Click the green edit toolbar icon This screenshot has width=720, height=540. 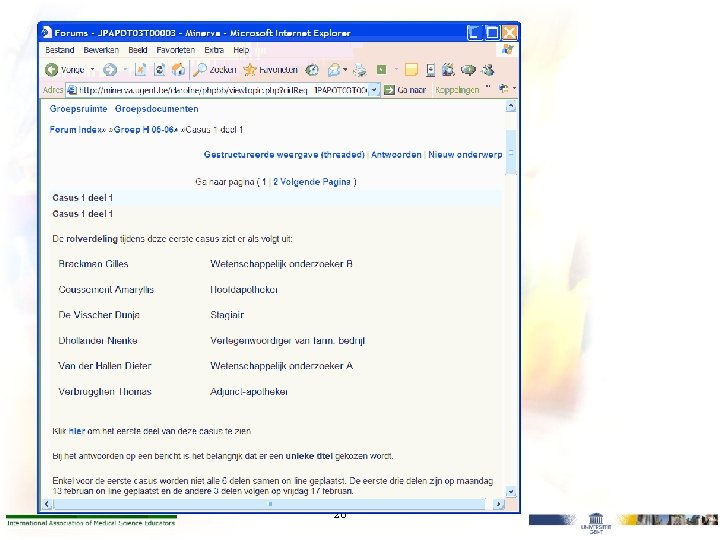click(381, 69)
